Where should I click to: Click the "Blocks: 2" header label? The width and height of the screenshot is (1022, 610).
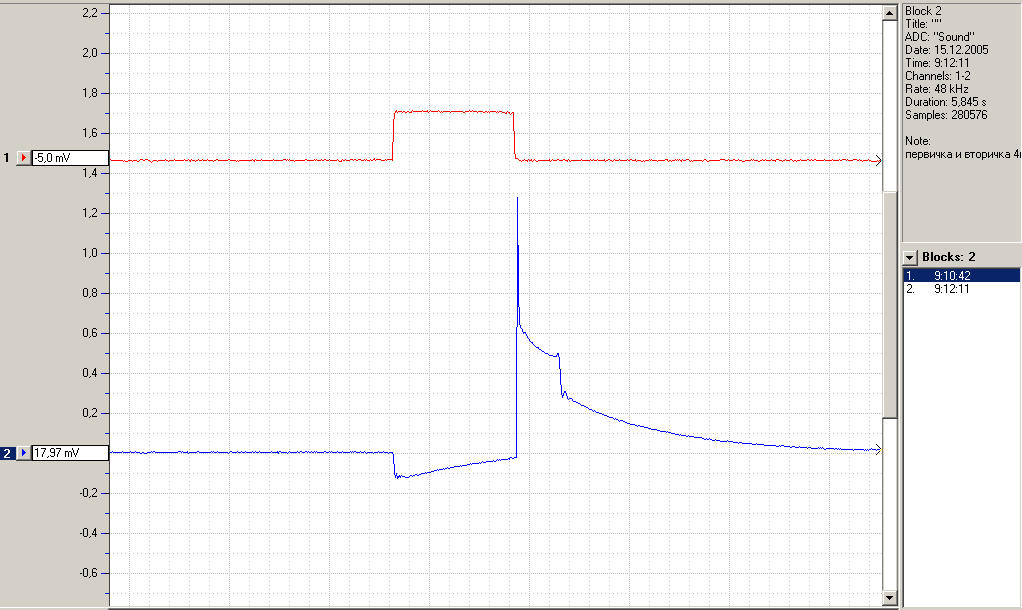point(948,257)
